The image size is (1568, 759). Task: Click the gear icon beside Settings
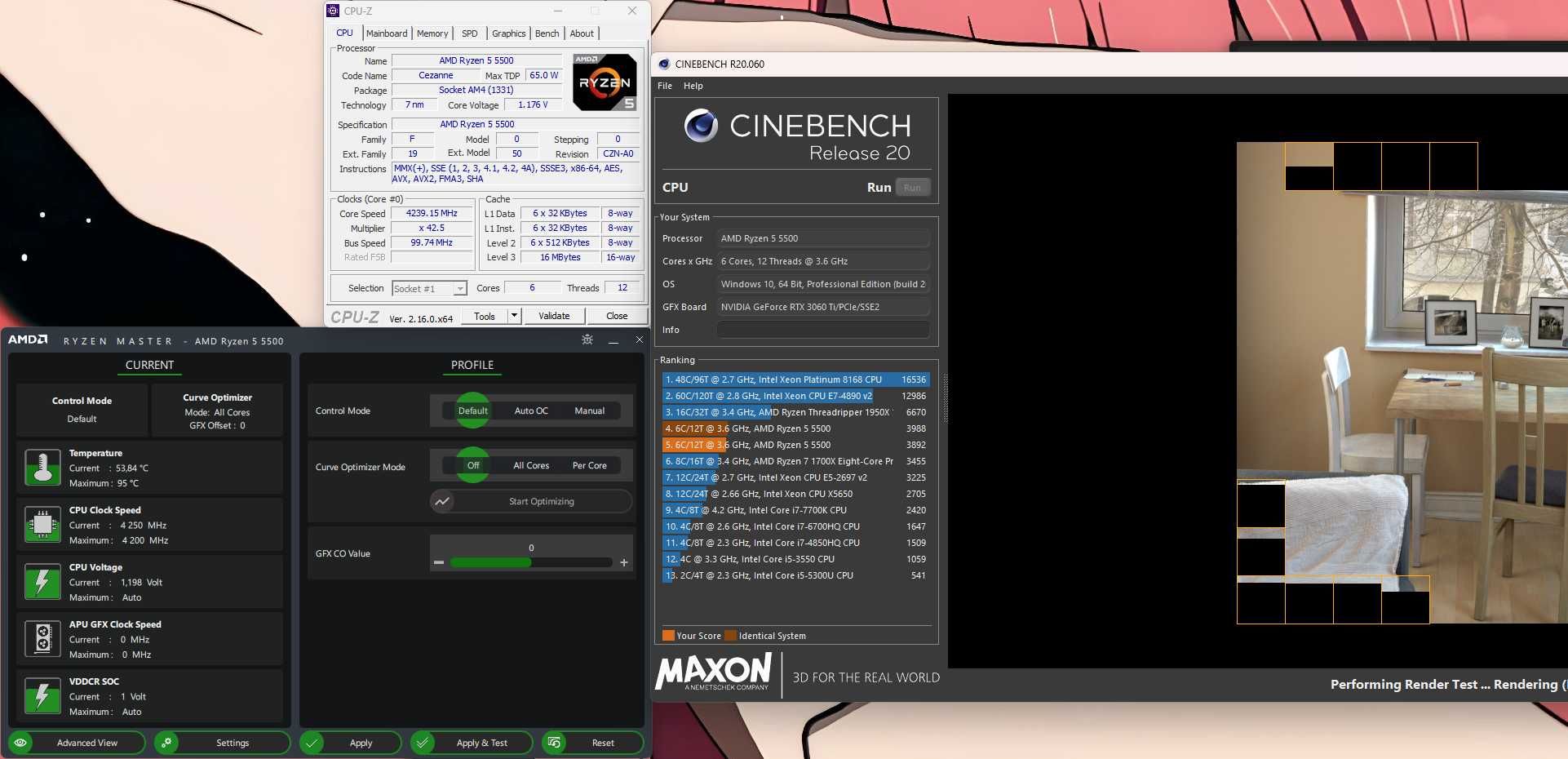point(166,743)
